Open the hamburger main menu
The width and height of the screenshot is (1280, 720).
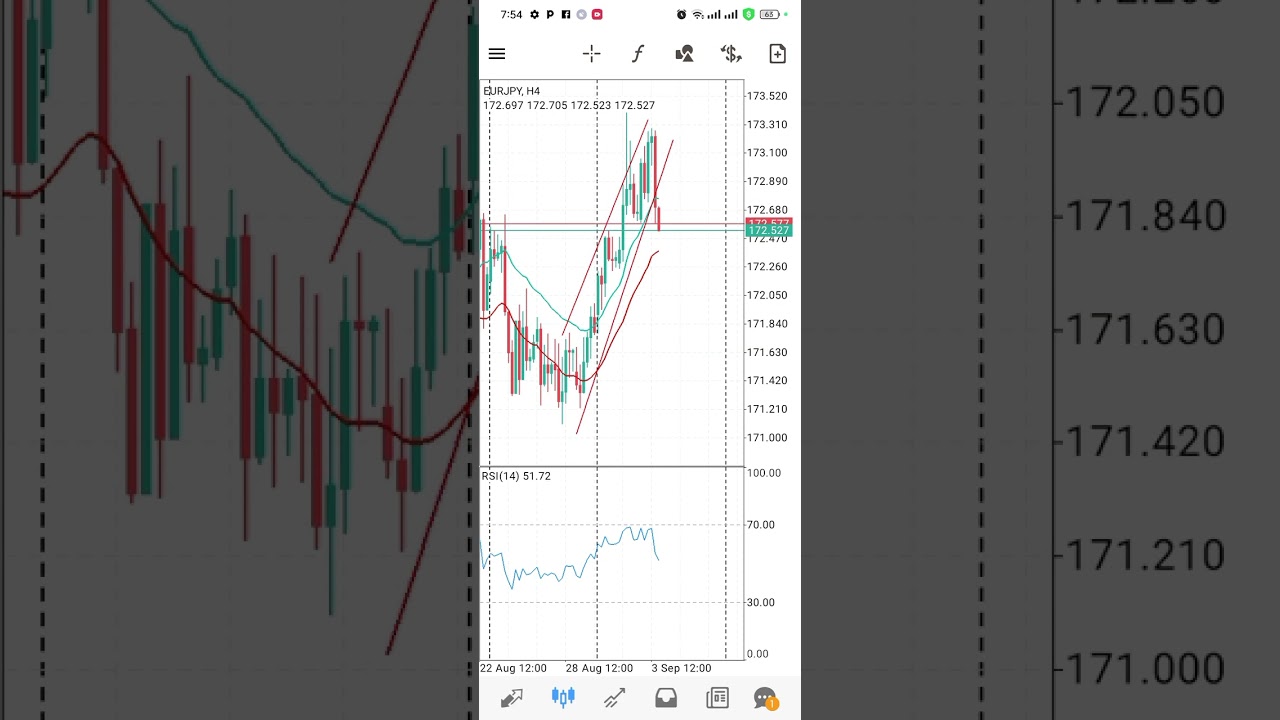click(497, 54)
